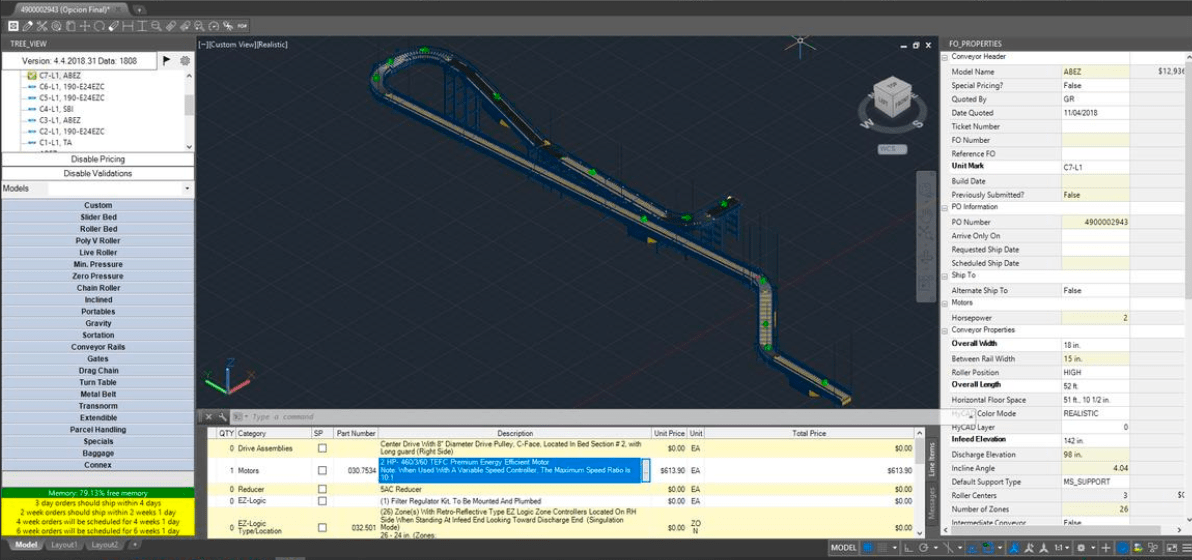Click the PDF export toolbar icon
This screenshot has height=560, width=1192.
242,25
